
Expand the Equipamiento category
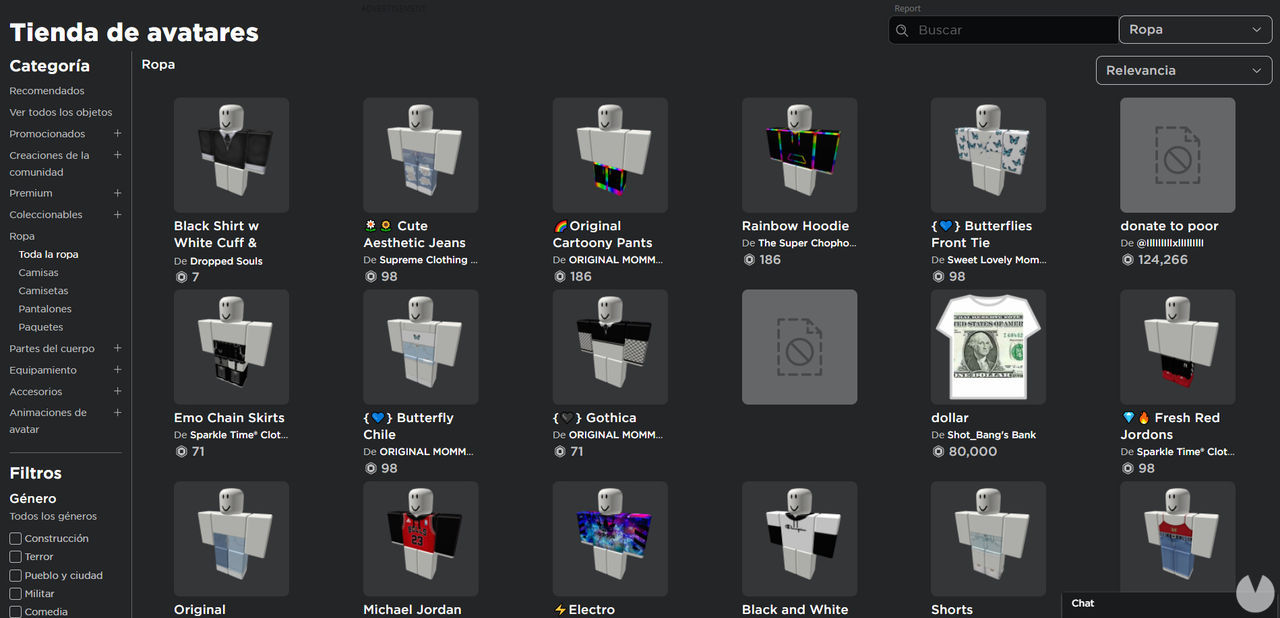117,370
